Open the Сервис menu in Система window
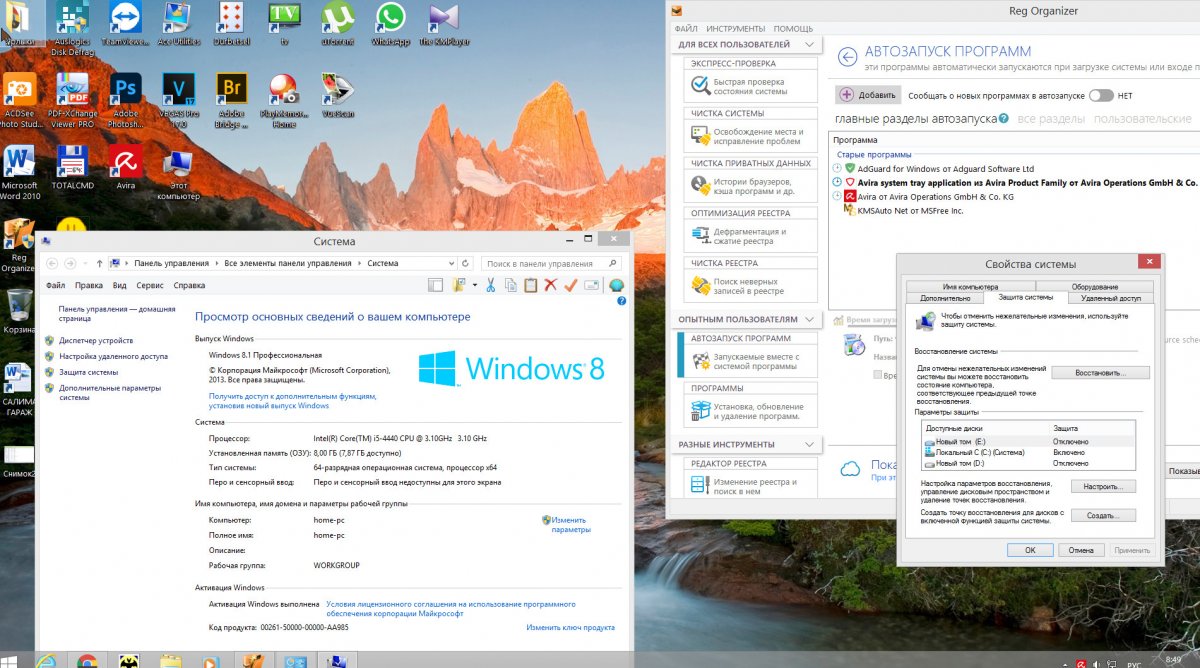Screen dimensions: 1200x668 point(150,286)
